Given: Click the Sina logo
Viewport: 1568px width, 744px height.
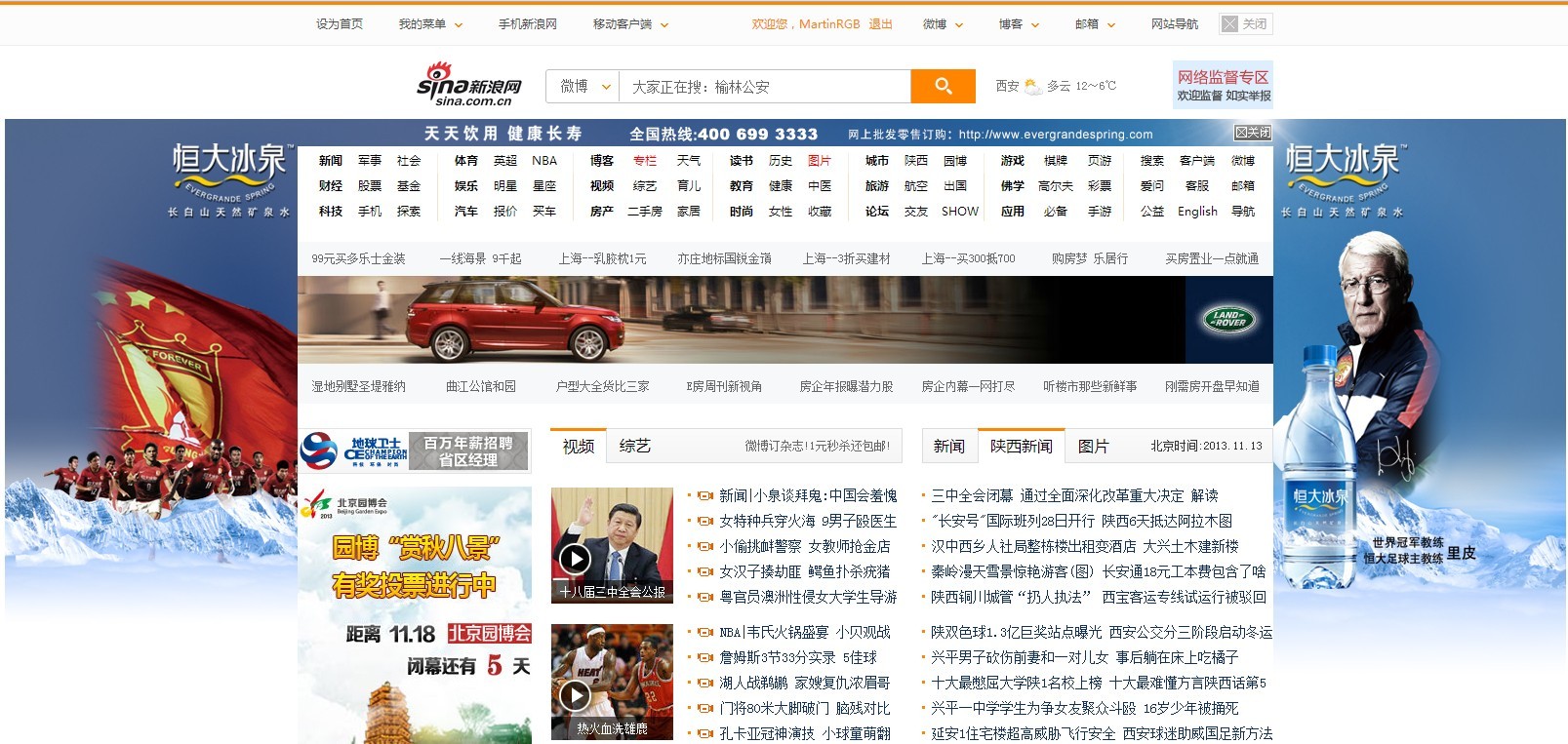Looking at the screenshot, I should pos(469,85).
